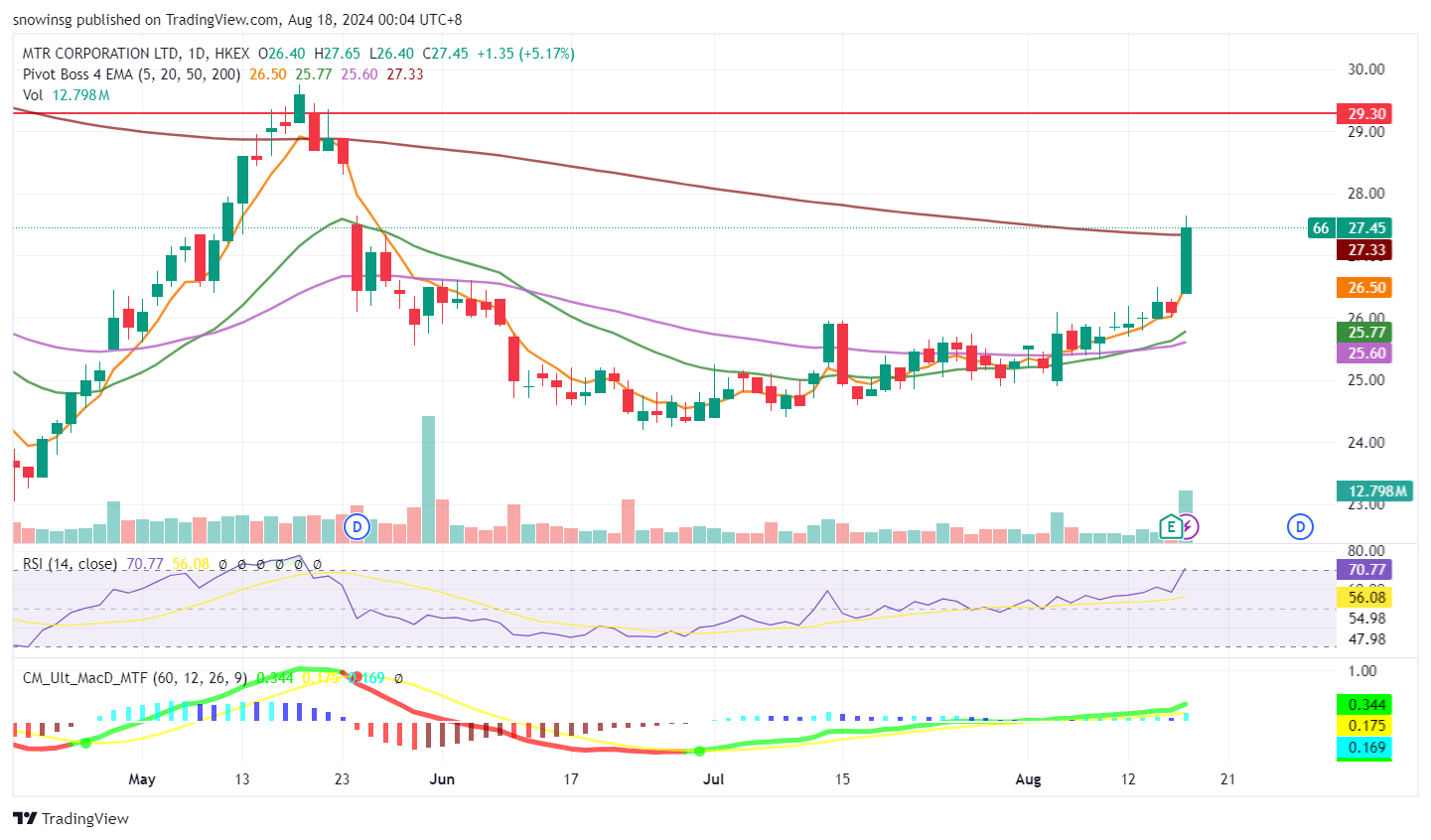Click the TradingView logo at bottom left
This screenshot has width=1431, height=840.
(x=71, y=818)
